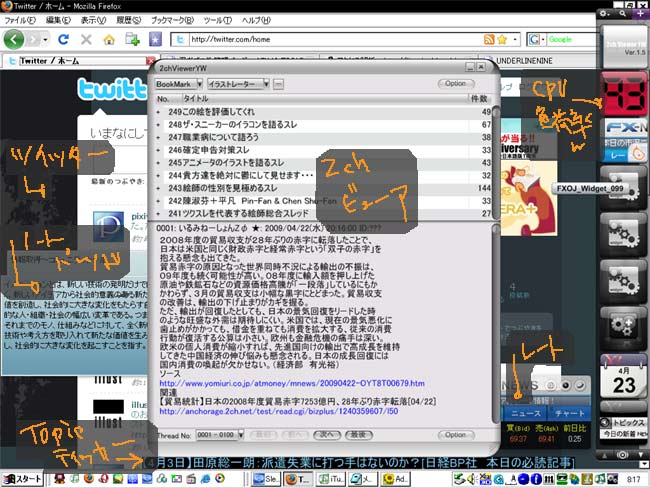Expand thread 249 この絵を評価してくれ plus
Image resolution: width=650 pixels, height=488 pixels.
[x=158, y=112]
